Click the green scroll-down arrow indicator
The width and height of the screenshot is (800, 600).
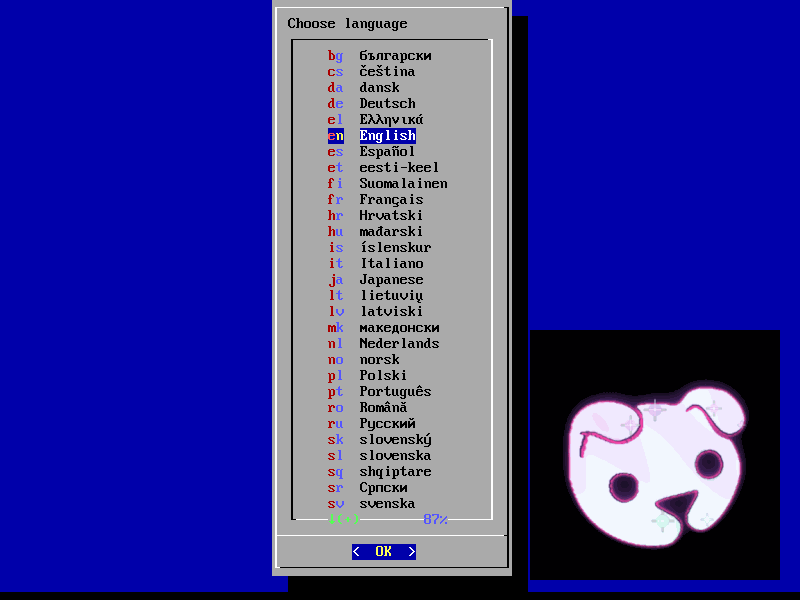click(343, 519)
